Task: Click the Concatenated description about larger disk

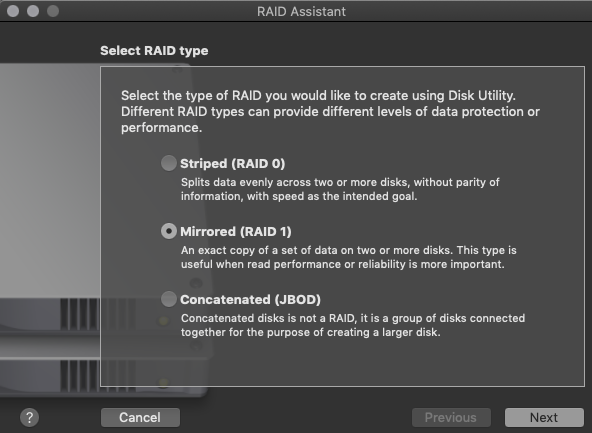Action: (x=353, y=325)
